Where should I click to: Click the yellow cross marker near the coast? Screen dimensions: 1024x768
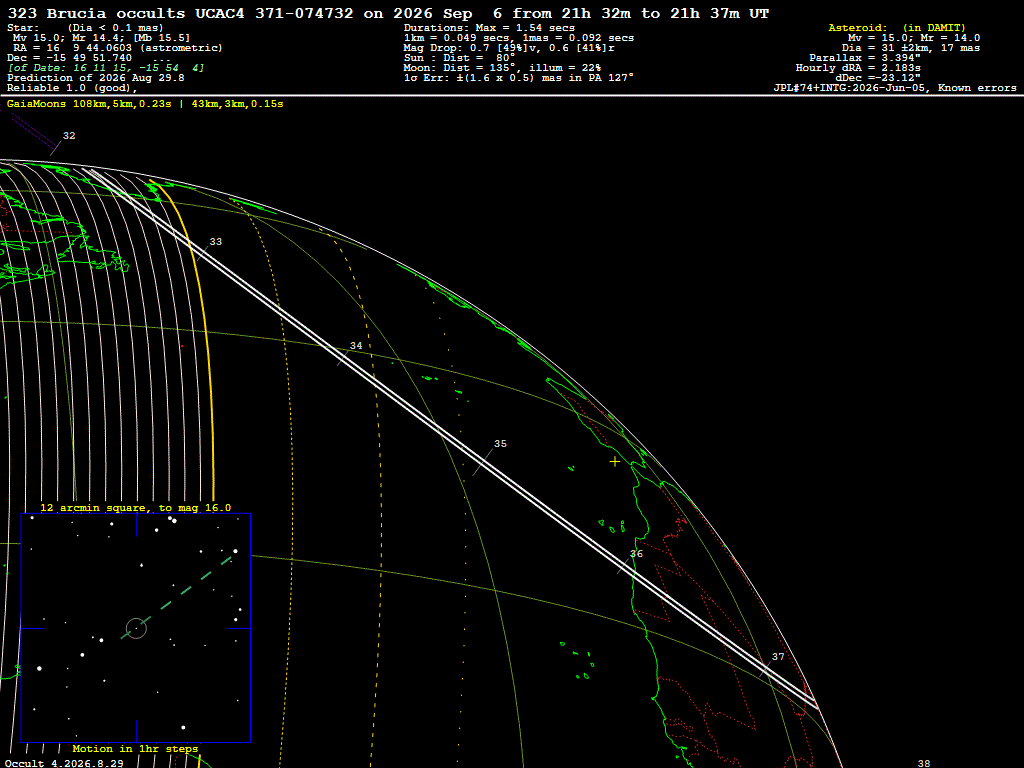(x=615, y=462)
